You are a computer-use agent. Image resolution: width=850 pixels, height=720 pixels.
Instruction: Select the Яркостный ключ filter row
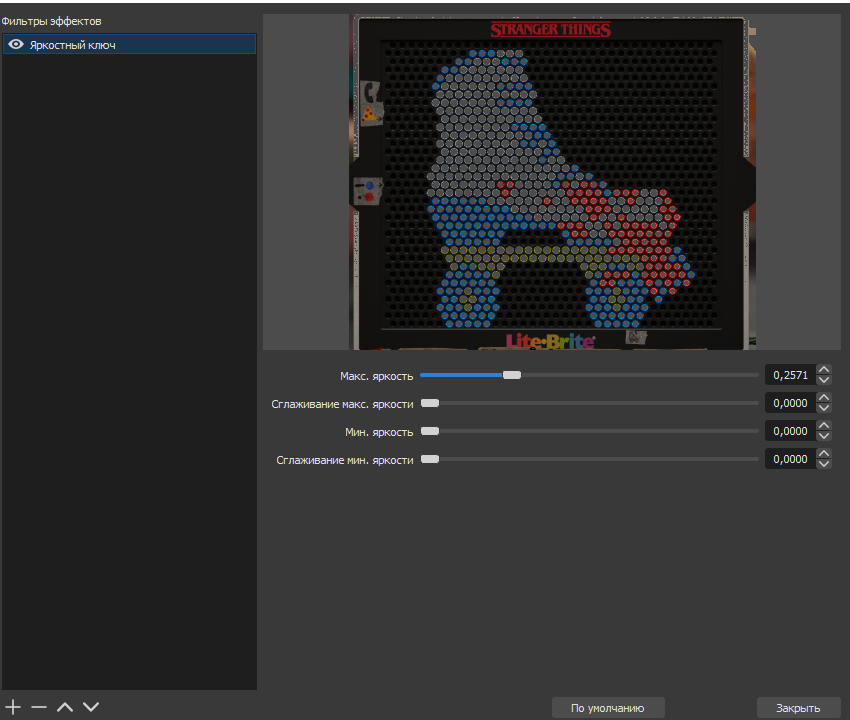coord(129,44)
